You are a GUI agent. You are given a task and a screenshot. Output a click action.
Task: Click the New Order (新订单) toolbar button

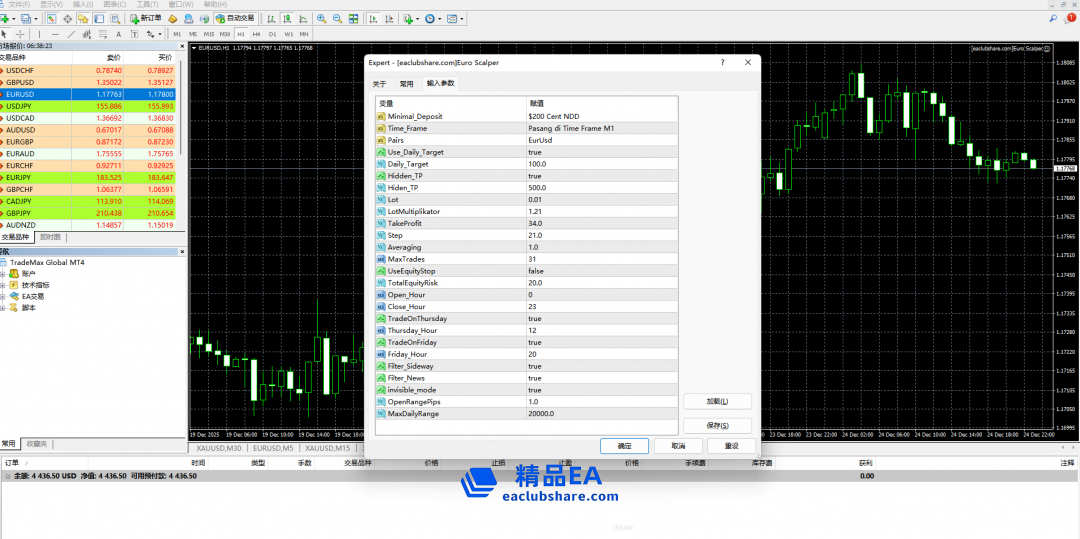(x=146, y=18)
